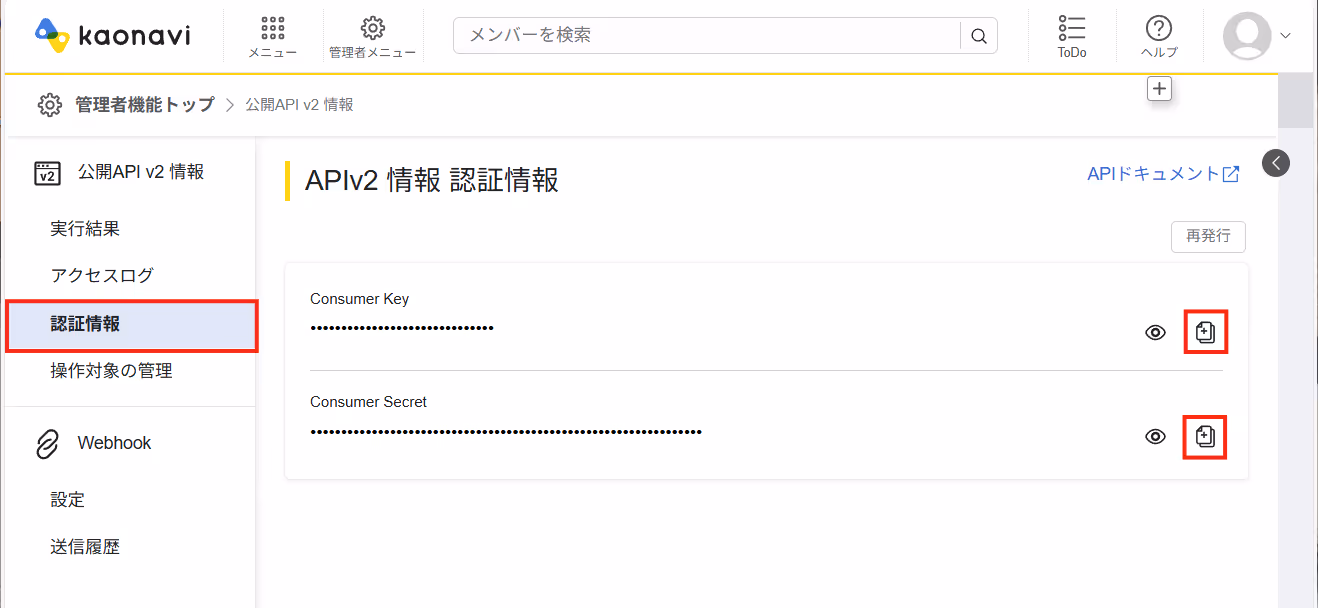The width and height of the screenshot is (1318, 608).
Task: Expand the user account dropdown arrow
Action: (1286, 35)
